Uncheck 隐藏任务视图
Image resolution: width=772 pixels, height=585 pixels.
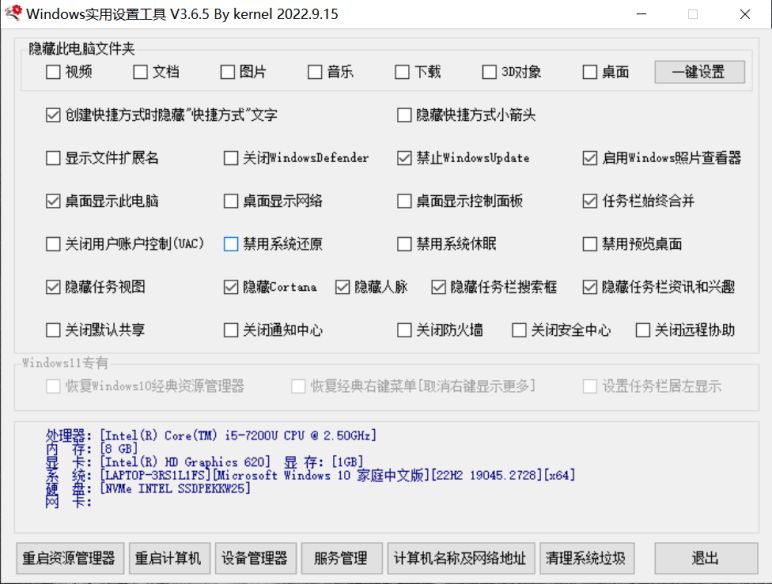(x=53, y=287)
